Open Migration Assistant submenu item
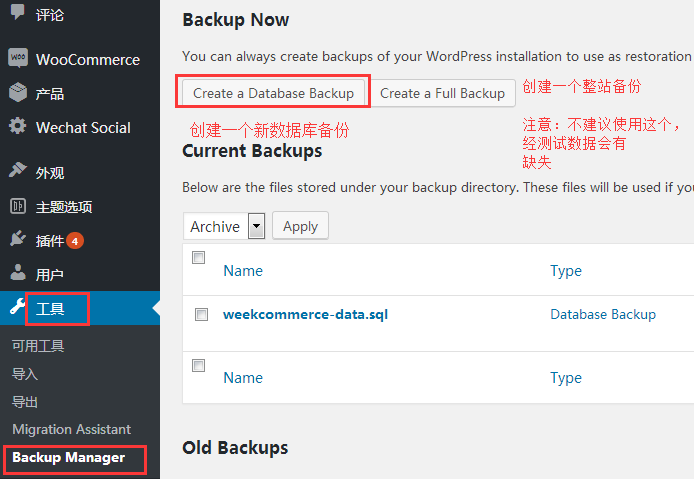Image resolution: width=694 pixels, height=479 pixels. point(72,429)
